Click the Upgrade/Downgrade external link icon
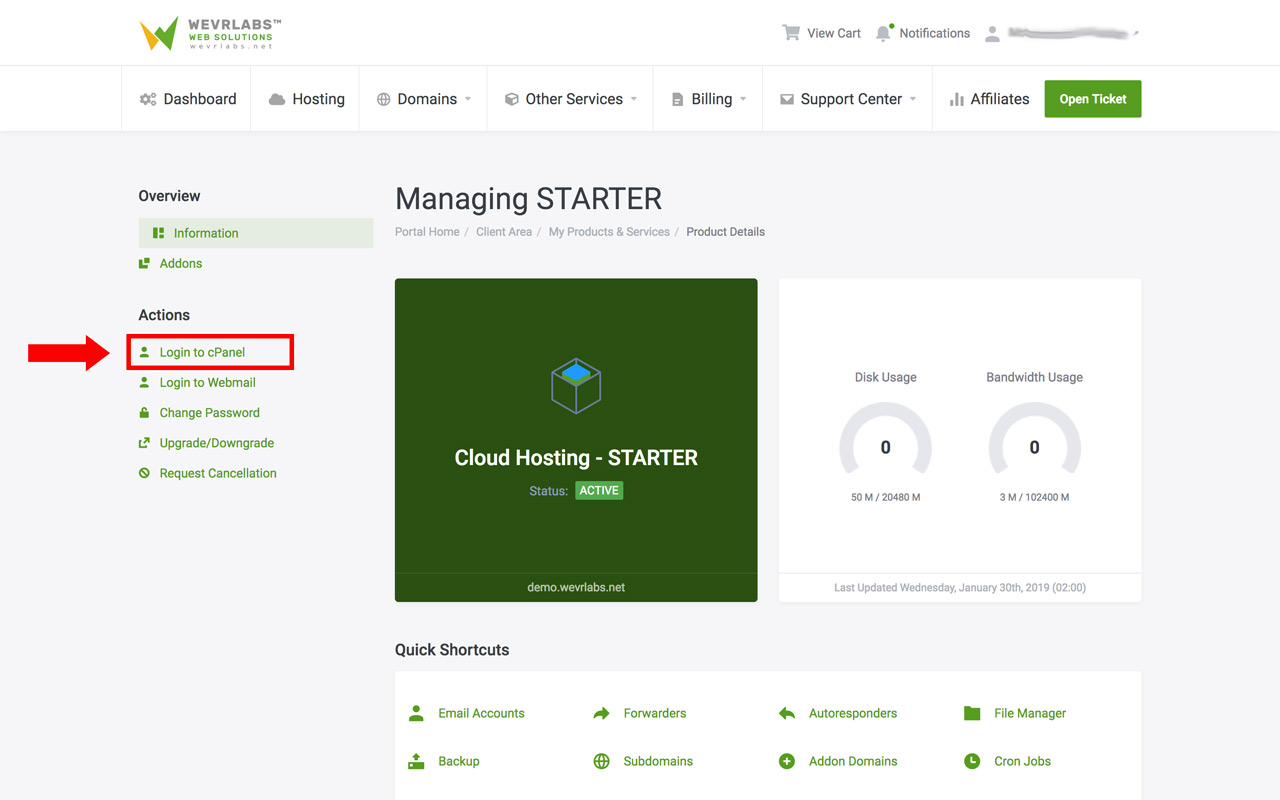Image resolution: width=1280 pixels, height=800 pixels. (x=144, y=443)
